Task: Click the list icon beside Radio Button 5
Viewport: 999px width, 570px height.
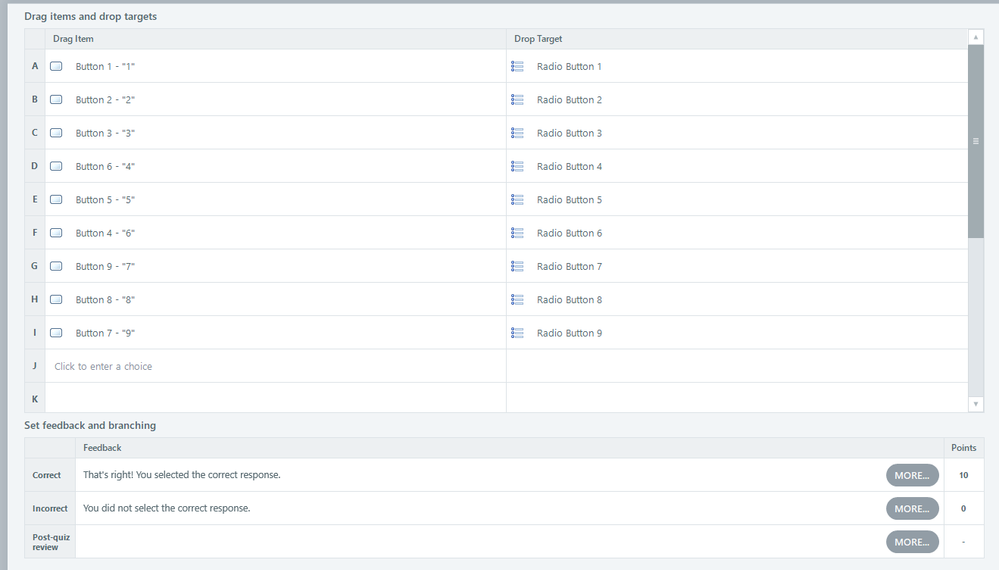Action: pos(517,200)
